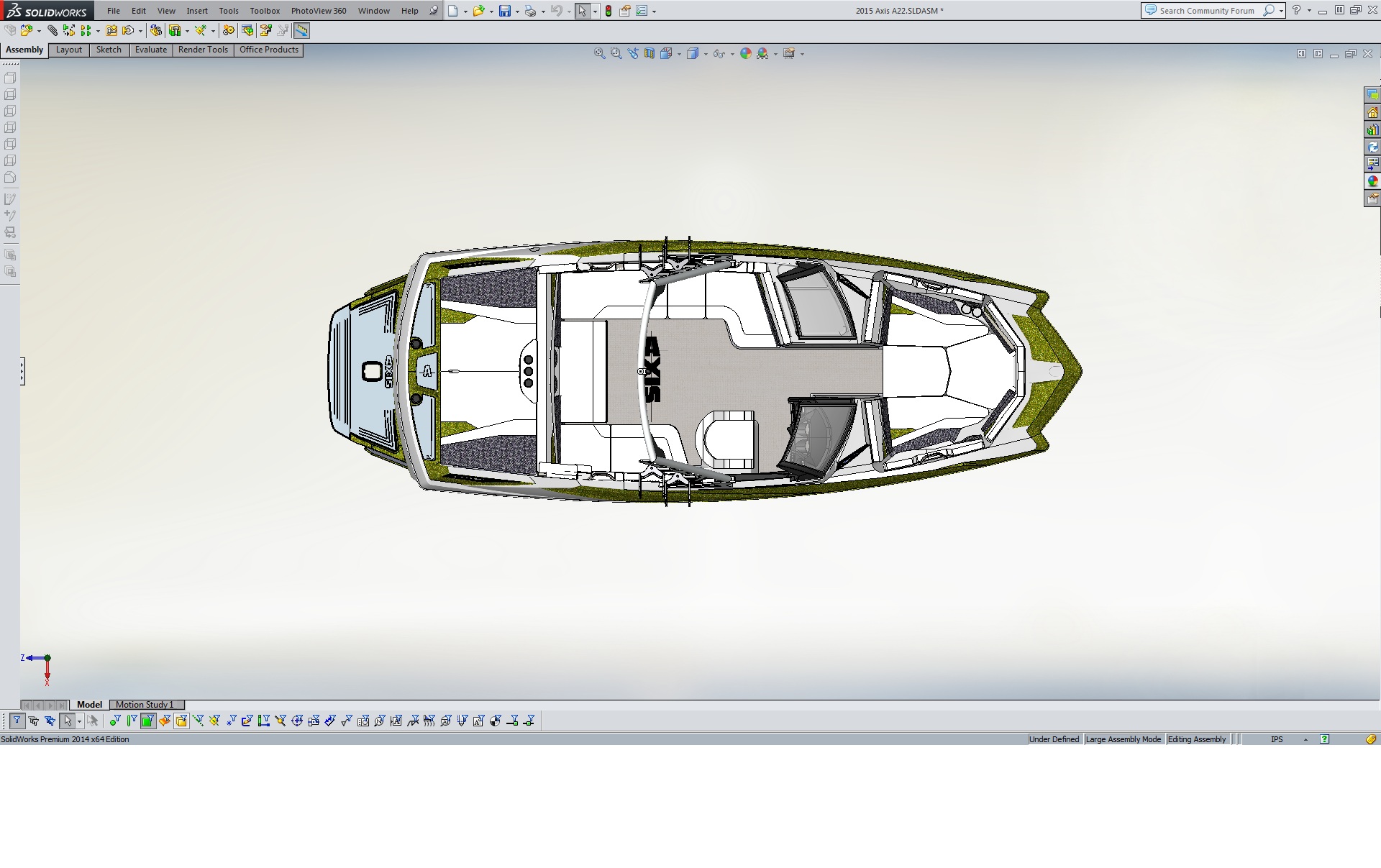Click the Edit Appearance color ball icon

tap(746, 53)
